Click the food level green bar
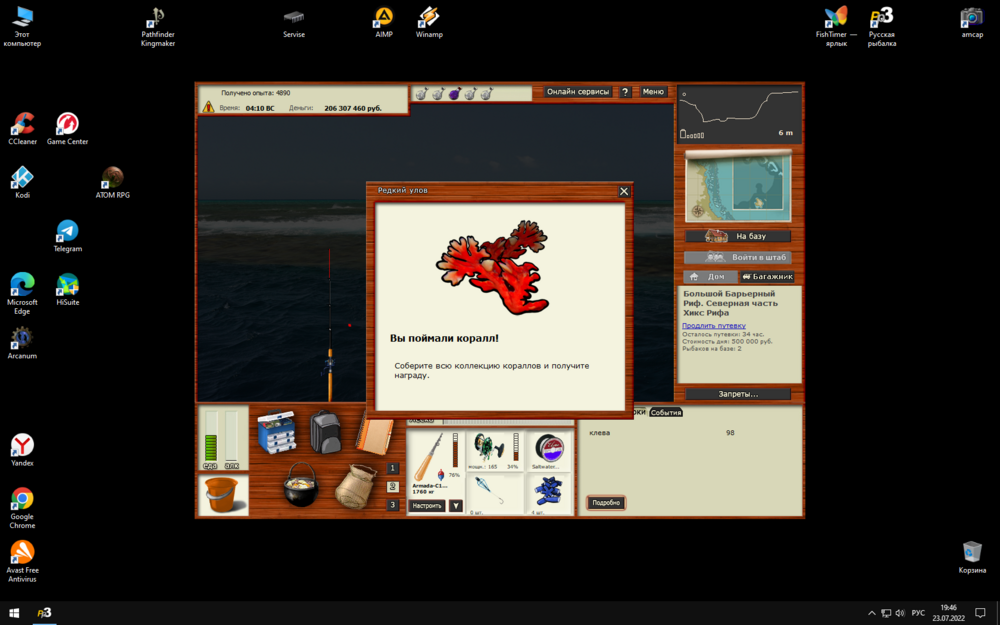The image size is (1000, 625). coord(210,438)
